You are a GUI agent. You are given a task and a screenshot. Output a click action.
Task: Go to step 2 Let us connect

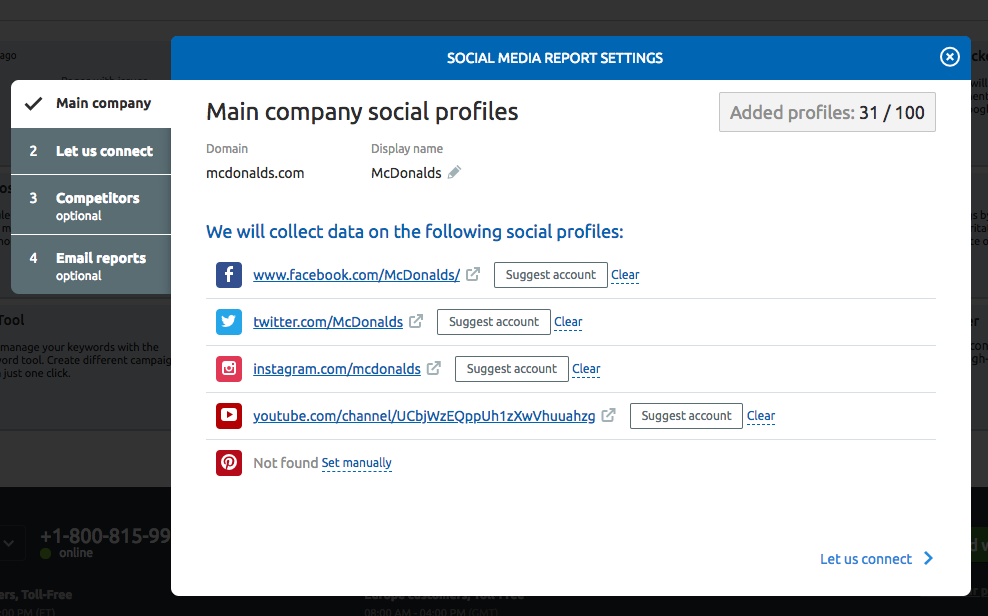coord(91,151)
